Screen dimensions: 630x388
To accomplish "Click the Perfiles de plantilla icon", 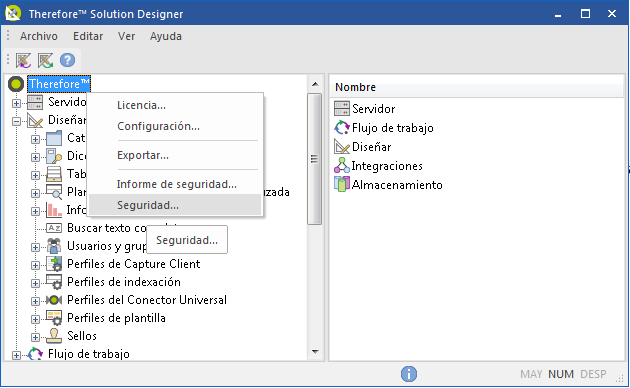I will click(54, 318).
